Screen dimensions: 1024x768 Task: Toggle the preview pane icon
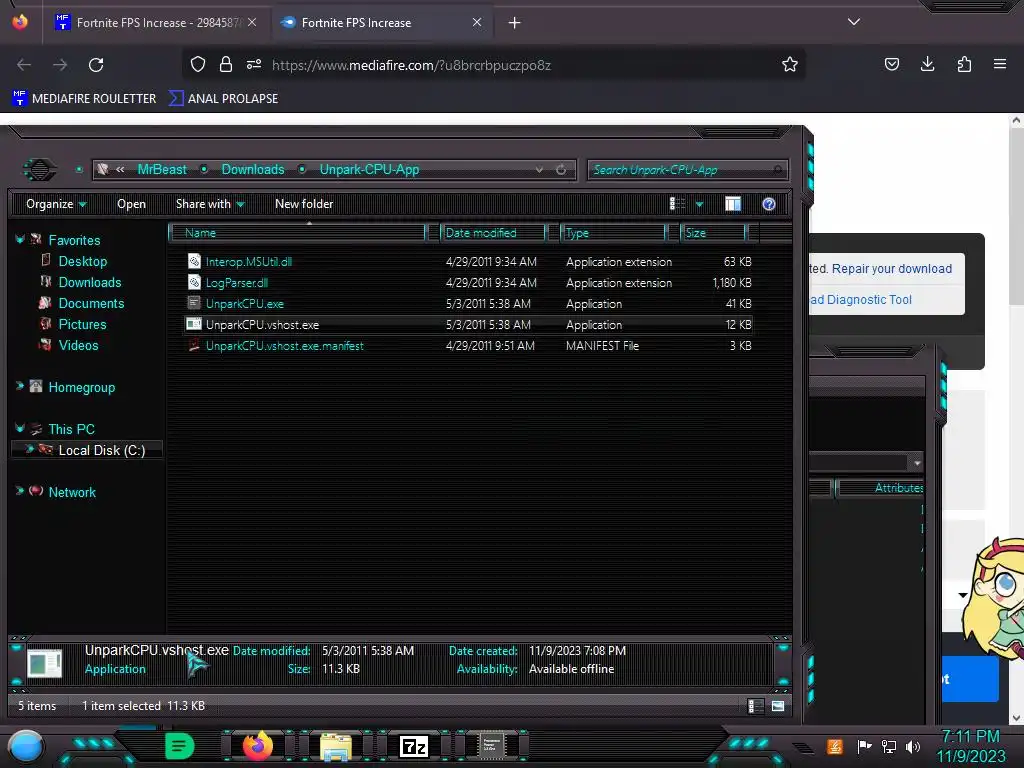click(x=733, y=204)
